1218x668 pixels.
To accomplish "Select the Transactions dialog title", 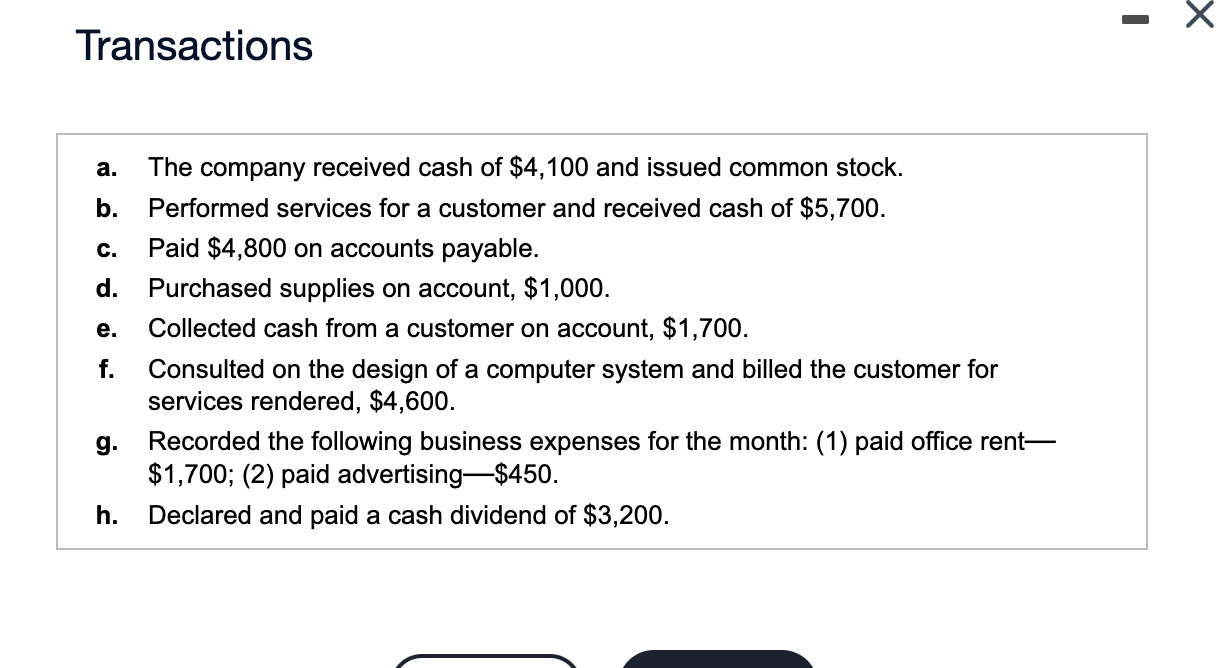I will (194, 45).
